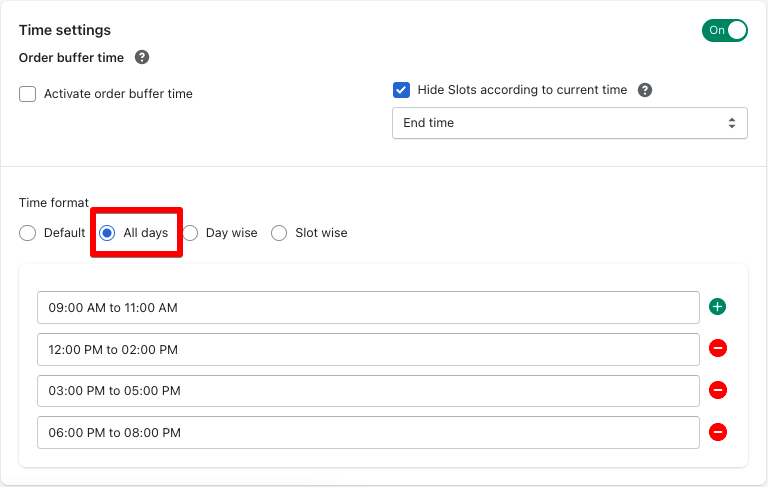This screenshot has width=768, height=487.
Task: Click the 09:00 AM to 11:00 AM field
Action: (367, 308)
